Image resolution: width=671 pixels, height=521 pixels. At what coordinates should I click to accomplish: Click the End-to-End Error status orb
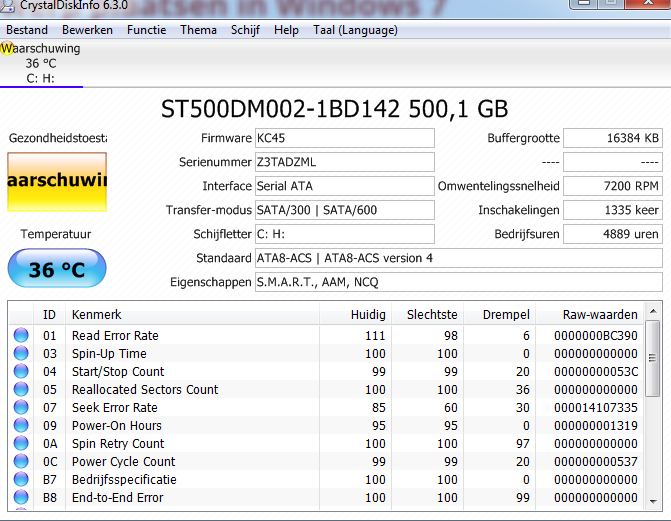pos(21,497)
